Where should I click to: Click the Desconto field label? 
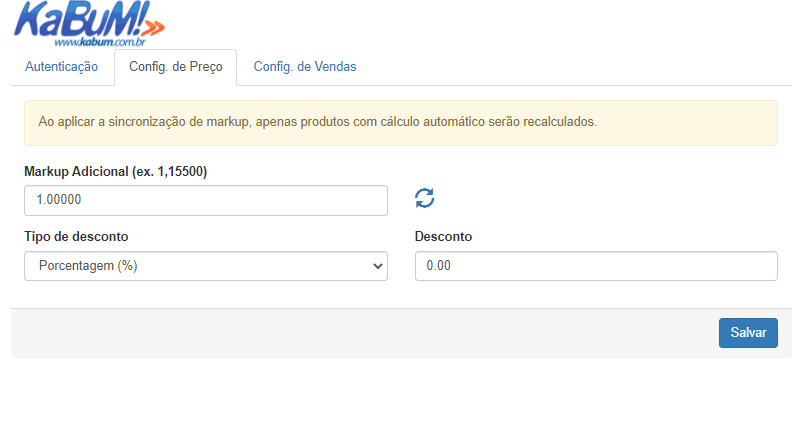click(x=443, y=237)
